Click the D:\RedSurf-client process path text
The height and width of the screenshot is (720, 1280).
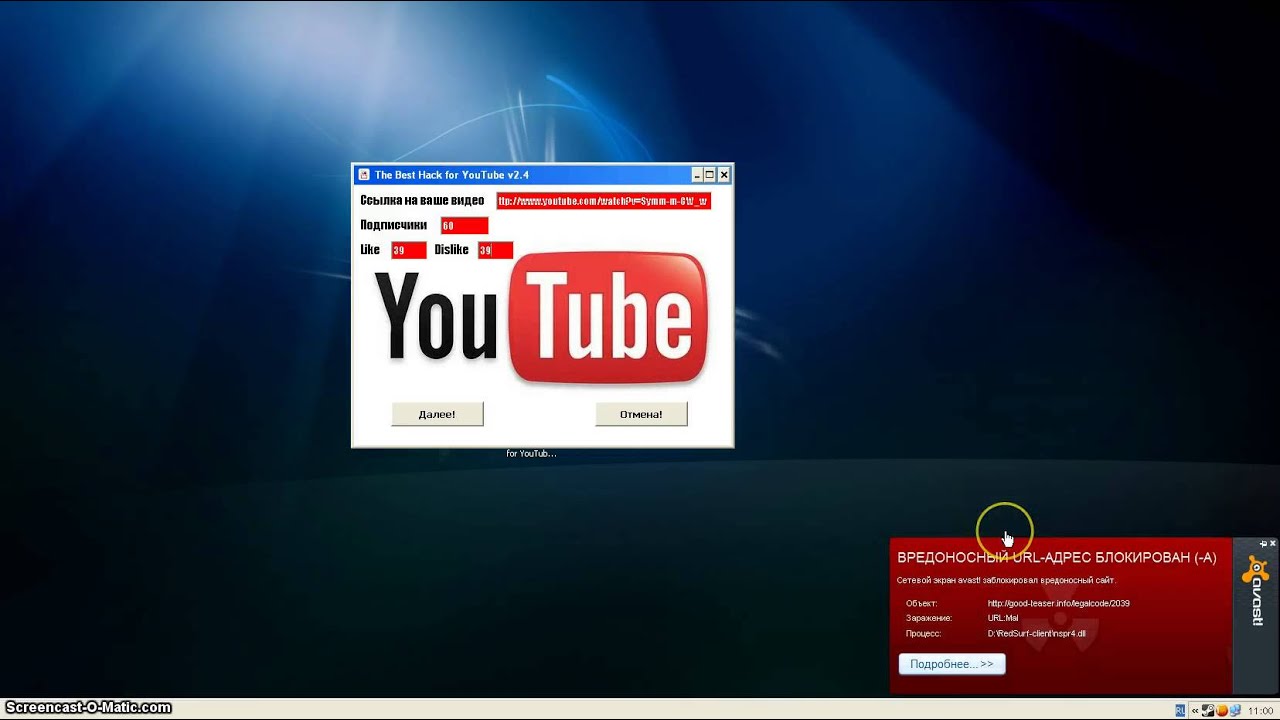(x=1036, y=634)
